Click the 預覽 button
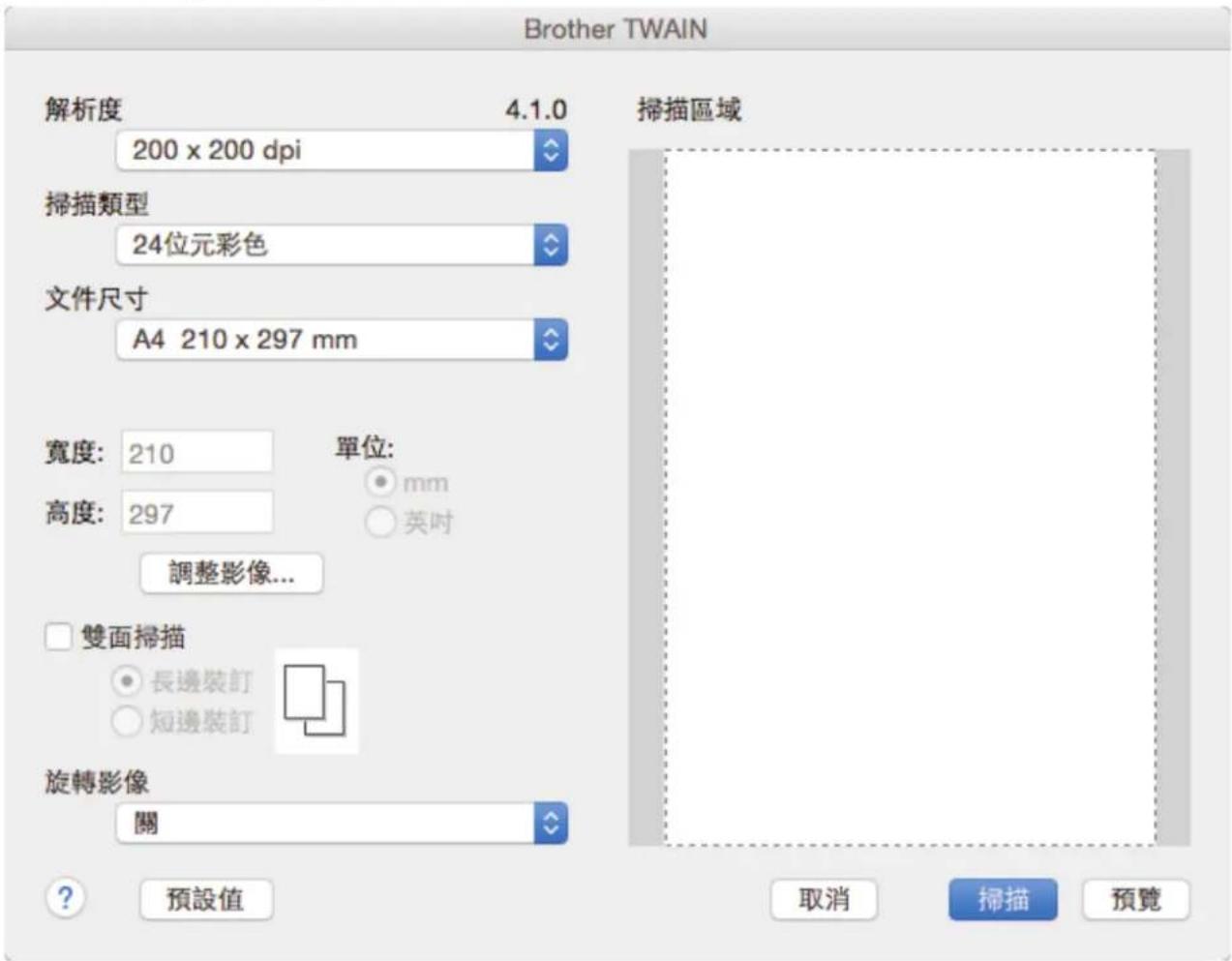Image resolution: width=1232 pixels, height=961 pixels. click(1135, 899)
